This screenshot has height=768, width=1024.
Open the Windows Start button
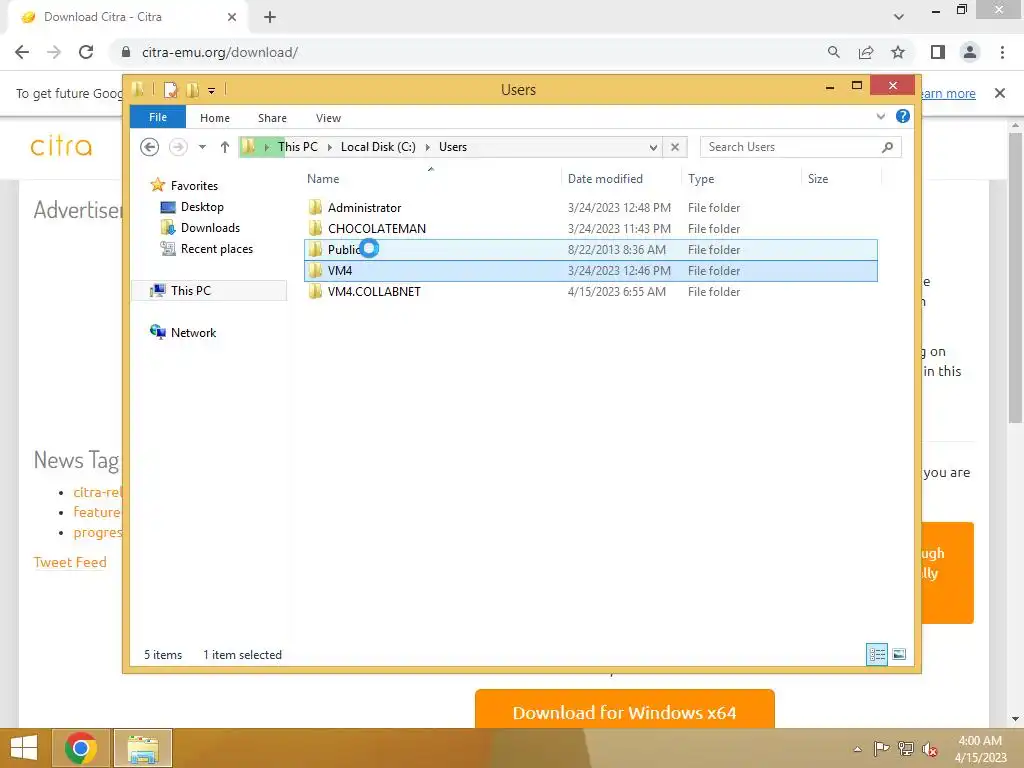[x=24, y=748]
